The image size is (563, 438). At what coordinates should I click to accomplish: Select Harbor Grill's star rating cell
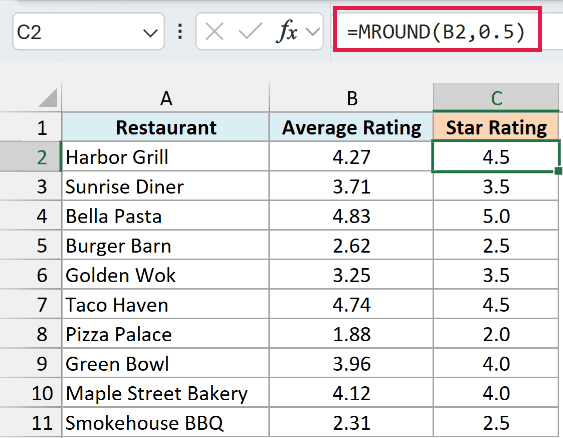(496, 157)
